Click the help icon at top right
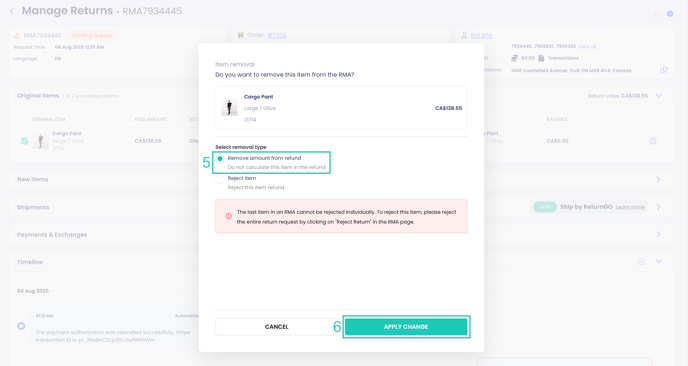This screenshot has height=366, width=688. click(x=670, y=14)
